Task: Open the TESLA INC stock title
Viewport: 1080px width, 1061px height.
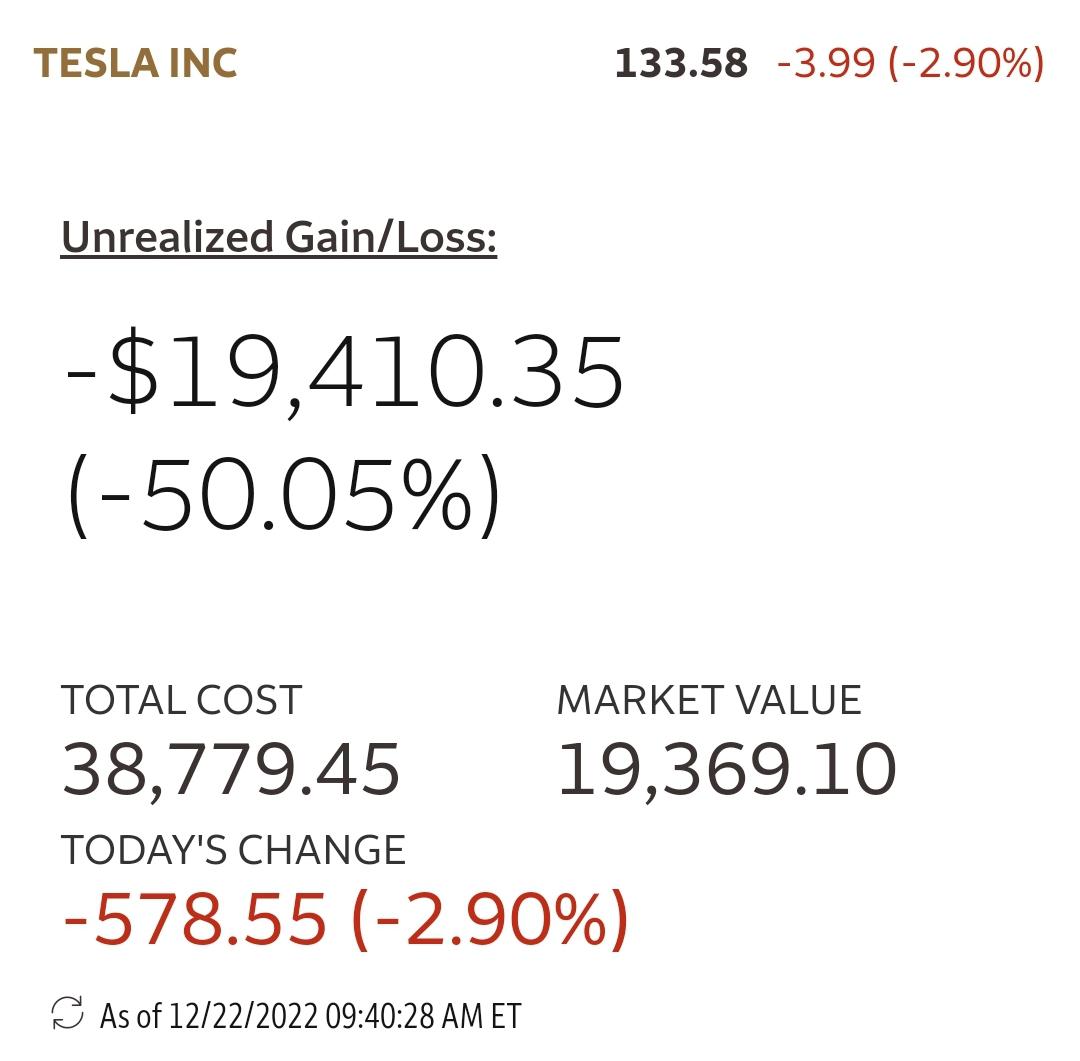Action: 135,64
